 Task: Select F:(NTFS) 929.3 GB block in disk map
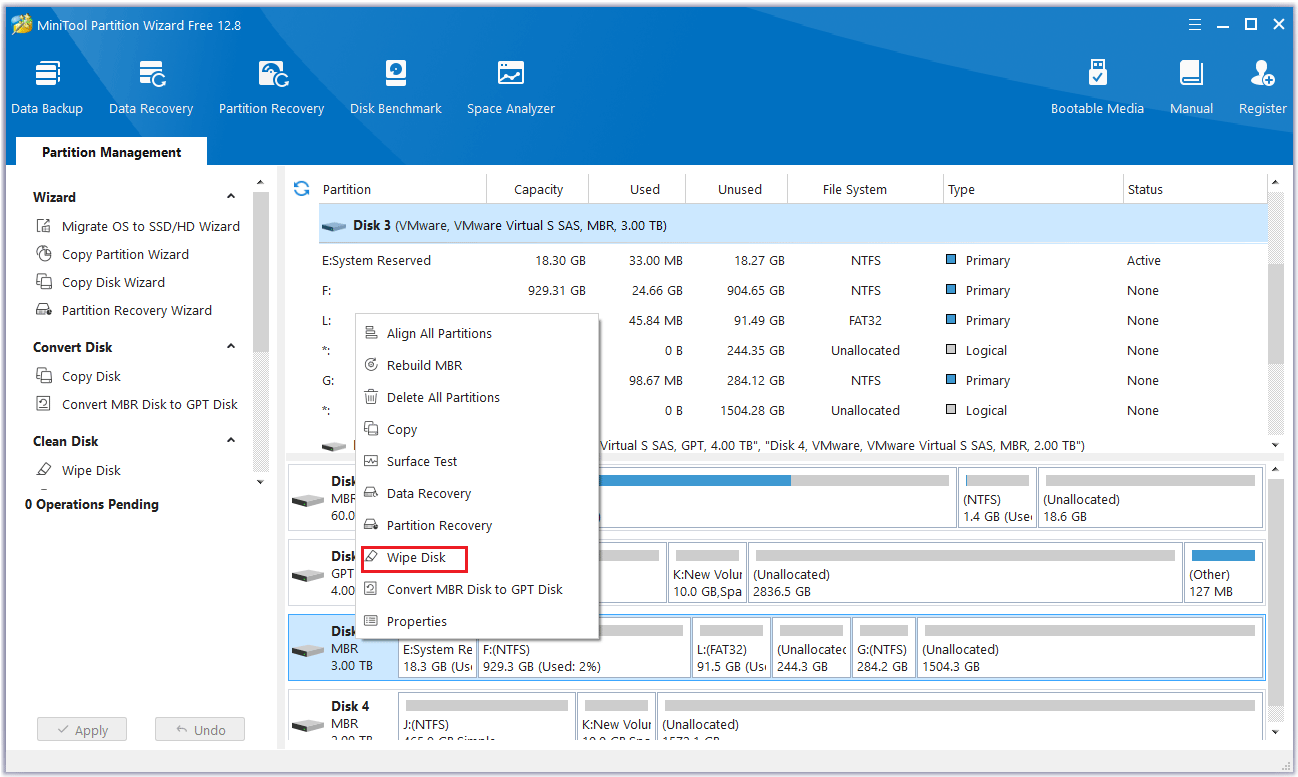584,647
